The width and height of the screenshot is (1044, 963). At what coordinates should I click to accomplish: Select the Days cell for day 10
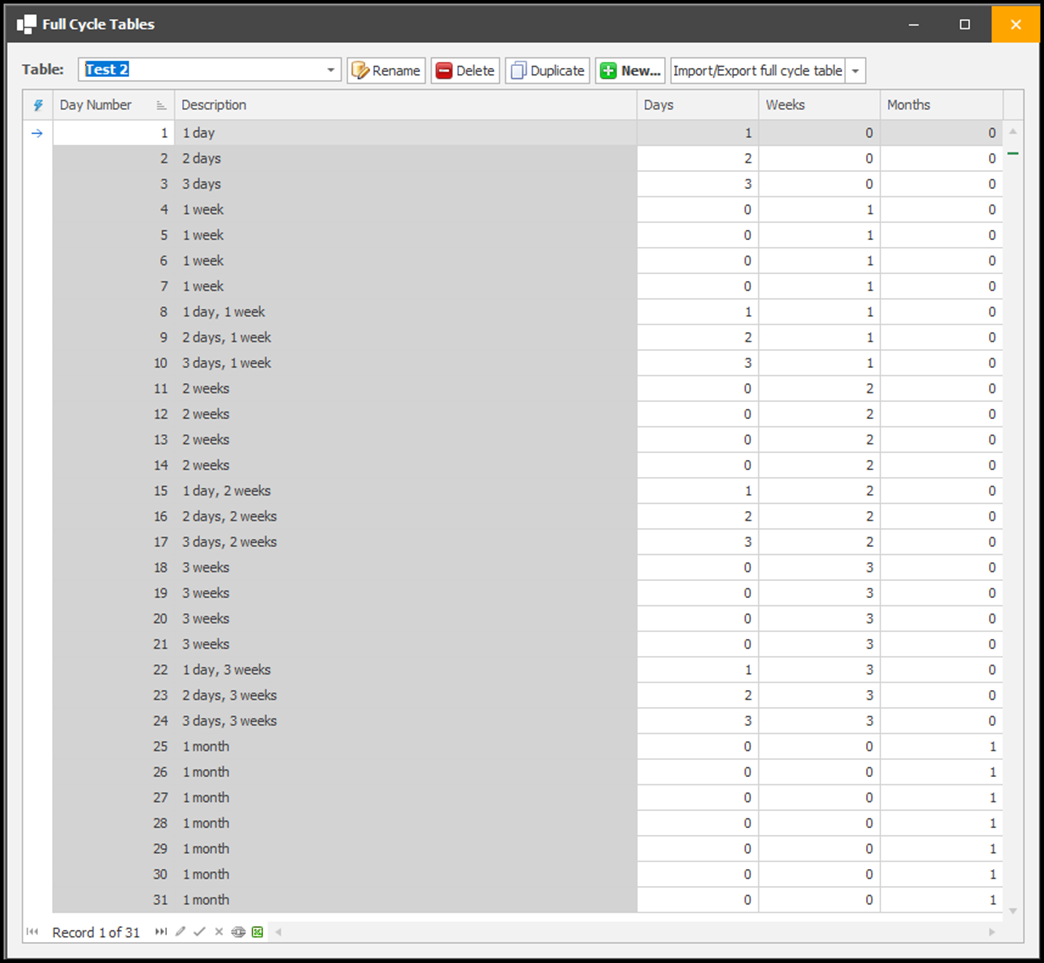tap(697, 363)
